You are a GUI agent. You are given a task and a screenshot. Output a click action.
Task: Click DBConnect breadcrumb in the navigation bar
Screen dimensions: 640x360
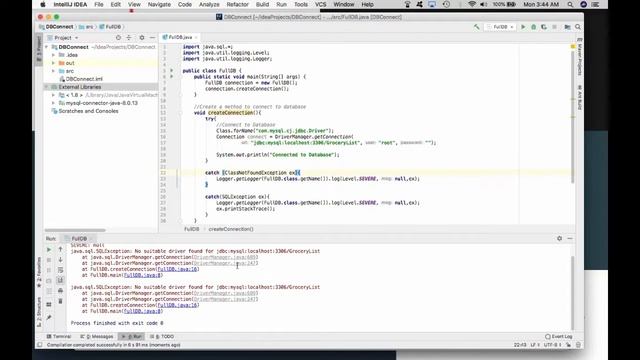coord(56,27)
